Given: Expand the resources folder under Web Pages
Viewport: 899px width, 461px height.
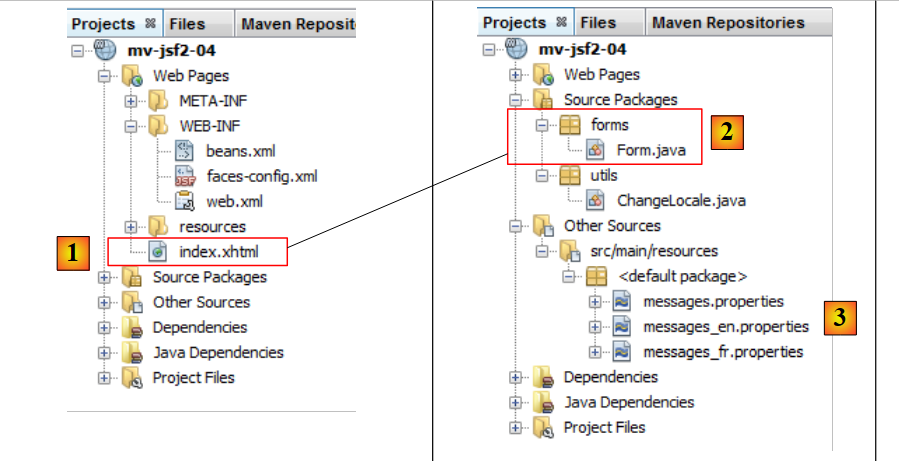Looking at the screenshot, I should (131, 227).
